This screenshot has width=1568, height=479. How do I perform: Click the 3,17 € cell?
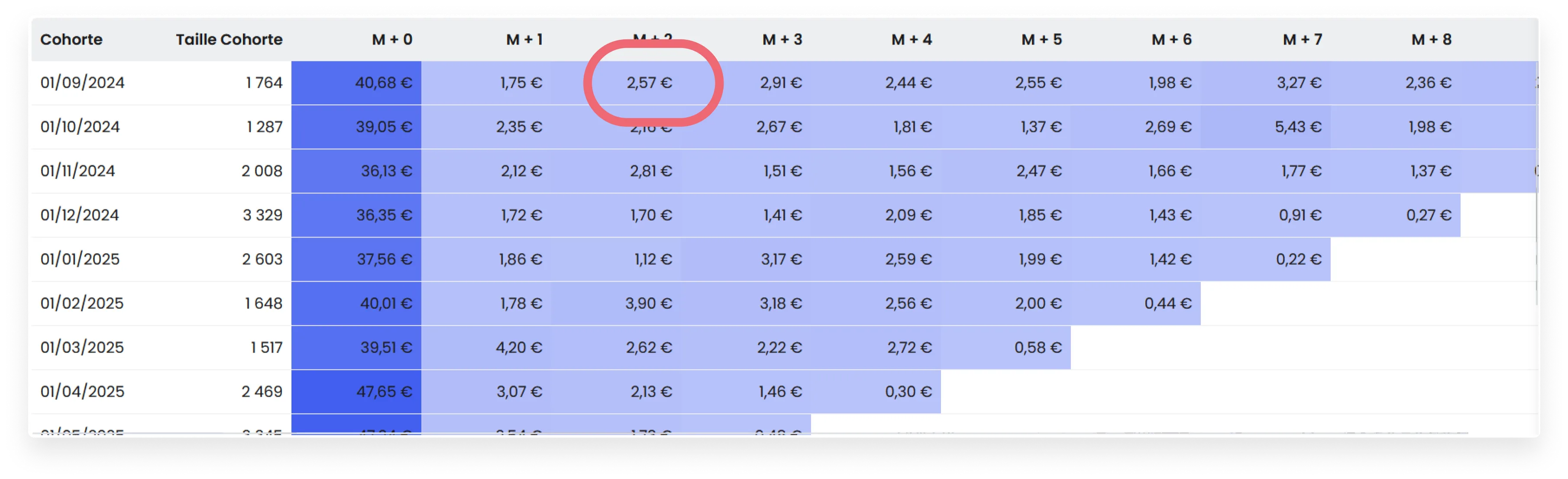(746, 260)
